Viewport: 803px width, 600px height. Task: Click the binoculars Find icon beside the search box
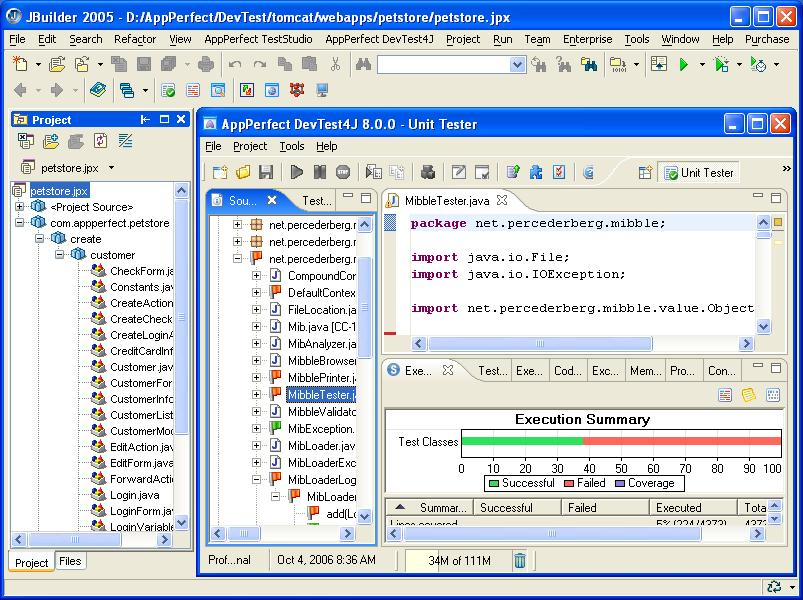(x=363, y=64)
